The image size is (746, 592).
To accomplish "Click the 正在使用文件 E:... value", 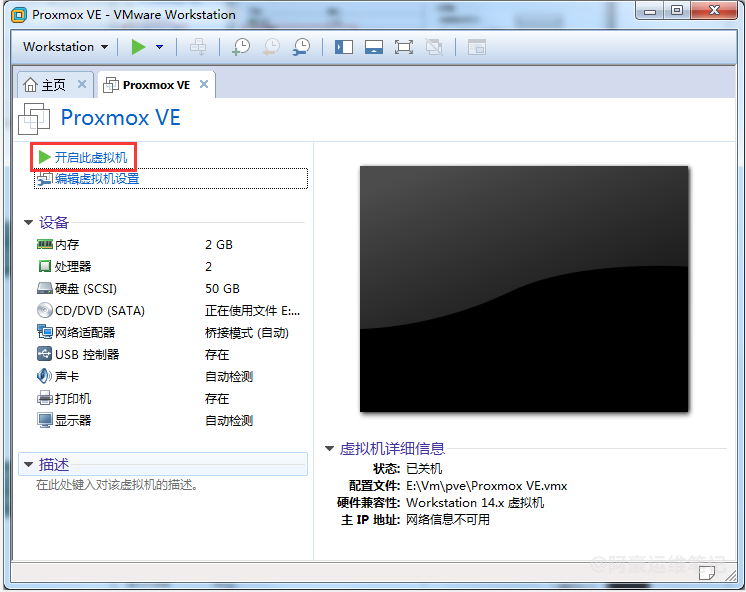I will [253, 310].
